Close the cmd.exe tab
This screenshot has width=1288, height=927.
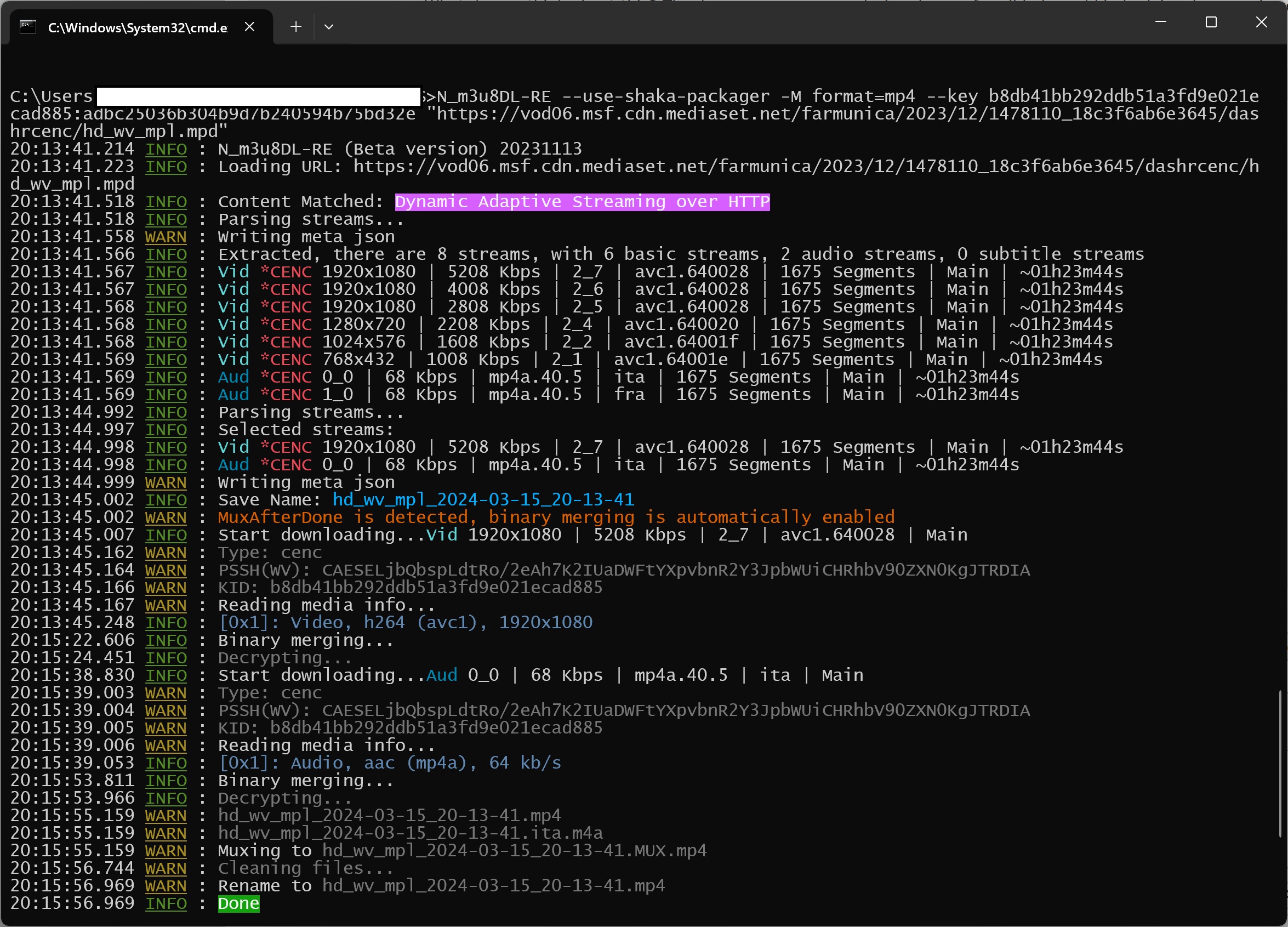[249, 27]
